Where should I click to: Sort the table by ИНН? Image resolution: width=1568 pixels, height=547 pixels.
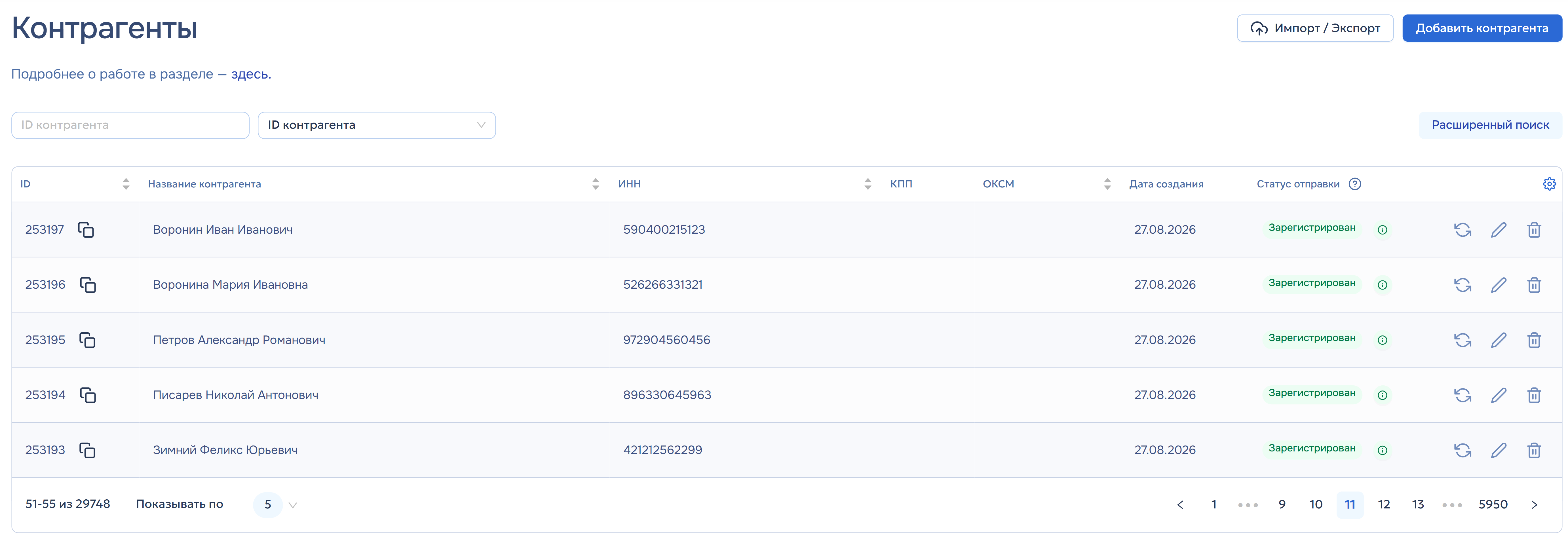(x=868, y=184)
